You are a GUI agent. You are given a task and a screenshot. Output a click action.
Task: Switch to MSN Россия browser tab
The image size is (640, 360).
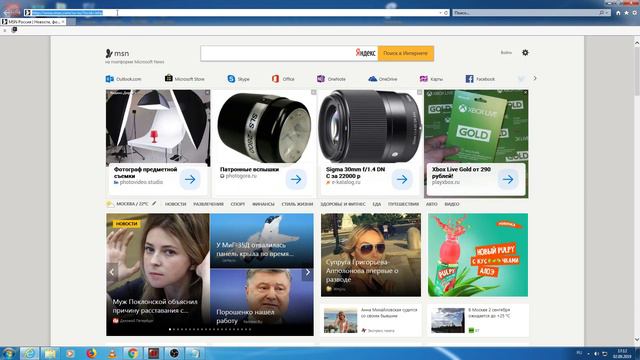pos(33,21)
